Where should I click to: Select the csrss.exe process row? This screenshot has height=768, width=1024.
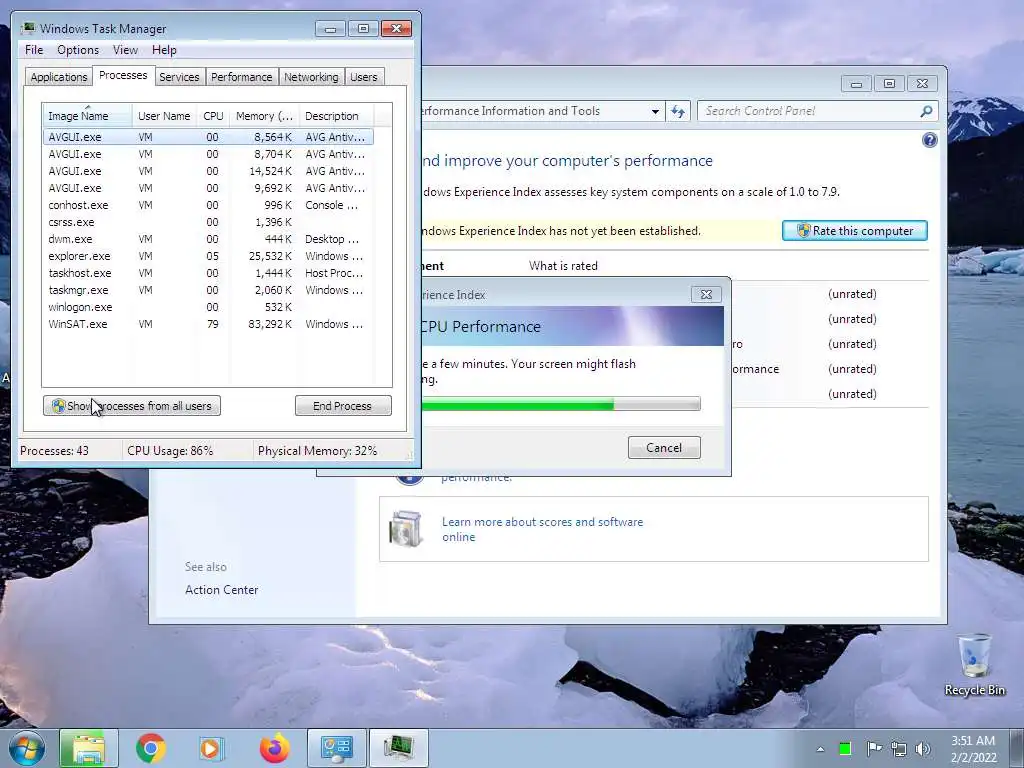click(x=208, y=222)
